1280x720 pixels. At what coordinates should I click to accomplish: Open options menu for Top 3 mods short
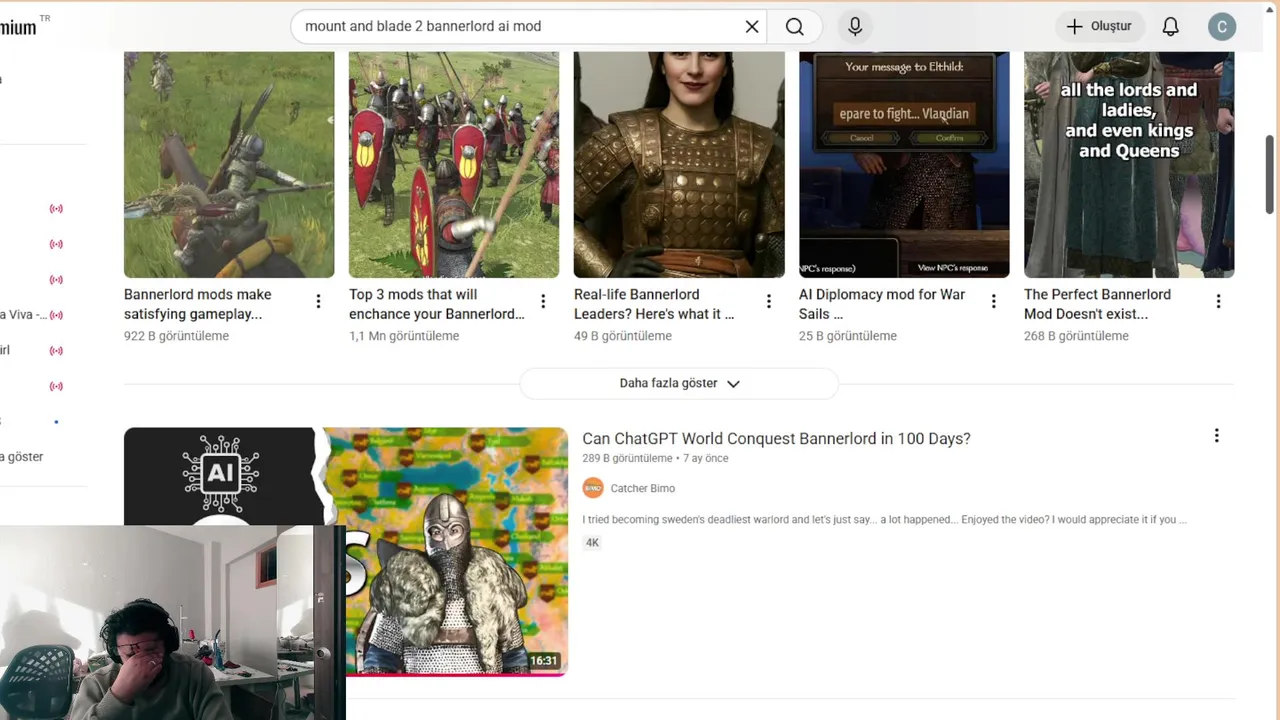tap(543, 301)
